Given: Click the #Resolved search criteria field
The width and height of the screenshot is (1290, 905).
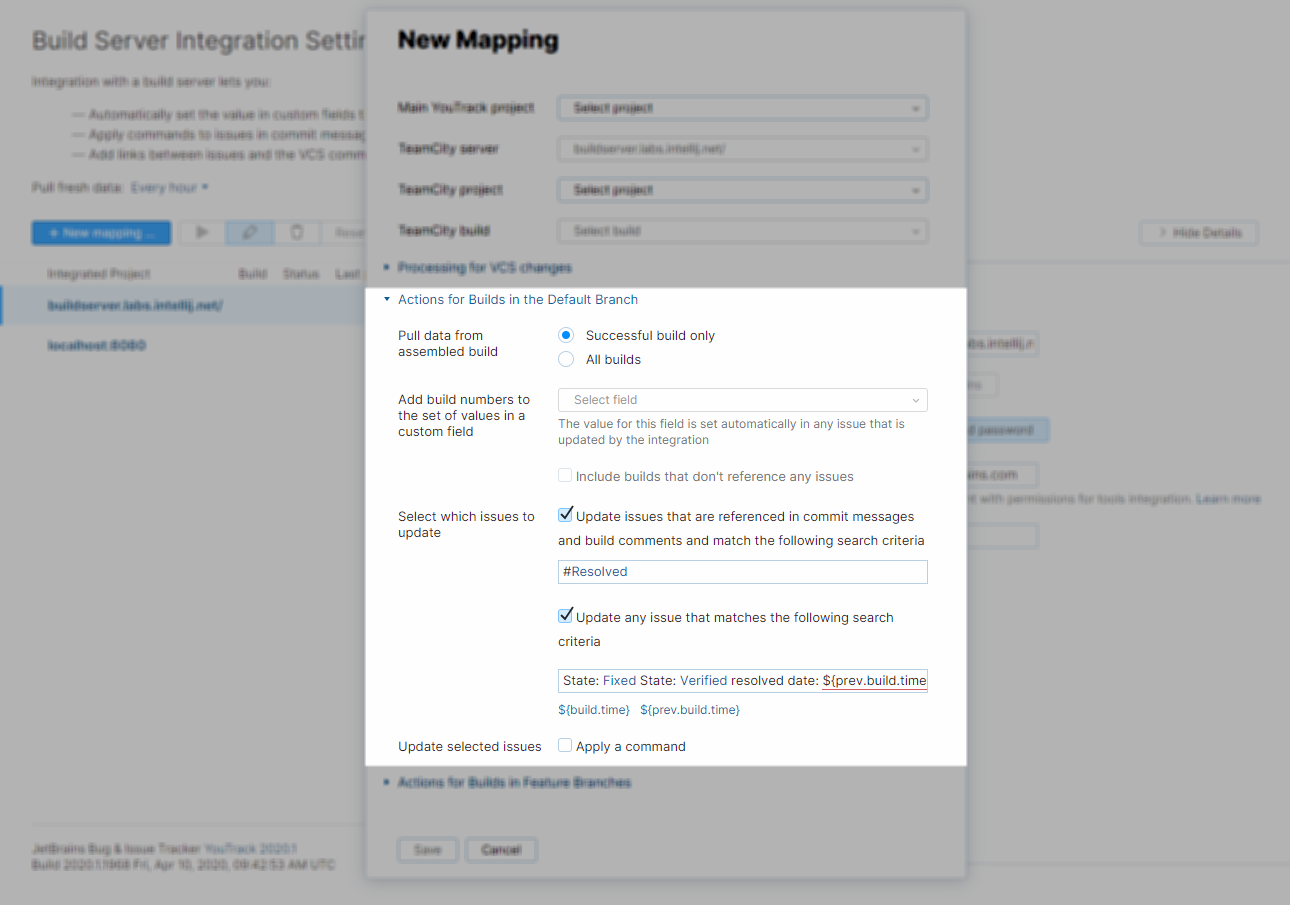Looking at the screenshot, I should (742, 571).
